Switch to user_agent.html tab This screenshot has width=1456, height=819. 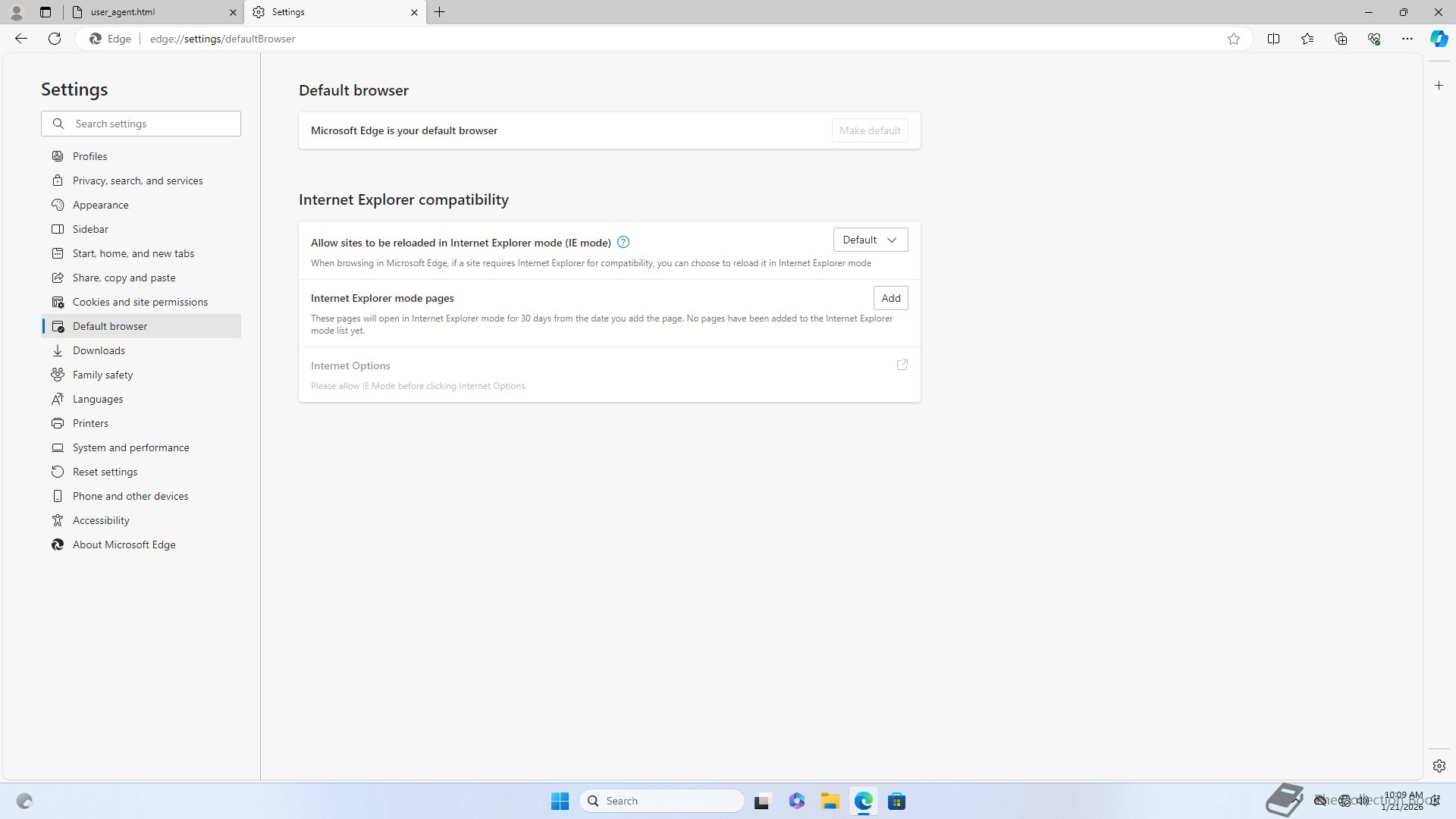point(152,12)
